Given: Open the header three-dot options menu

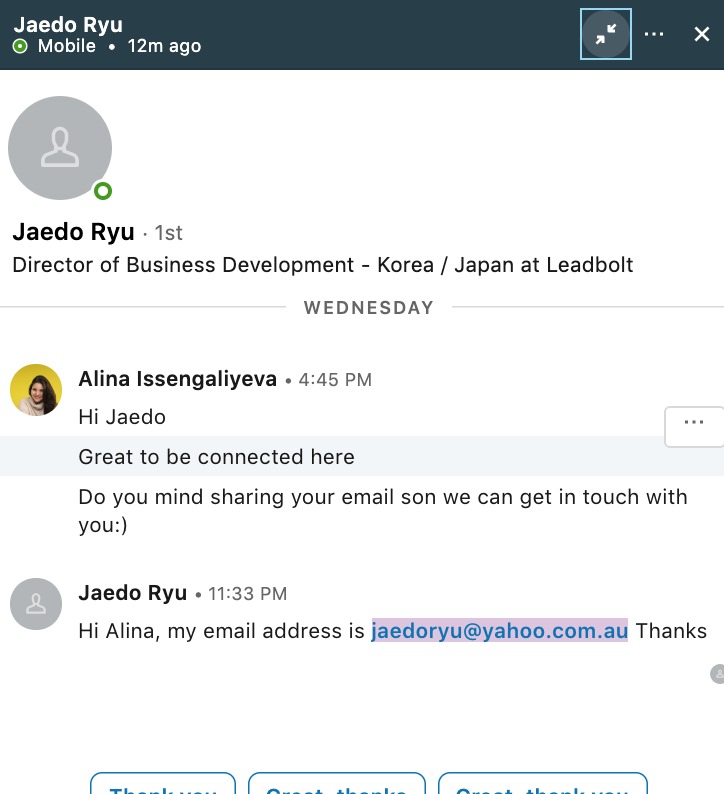Looking at the screenshot, I should click(654, 34).
